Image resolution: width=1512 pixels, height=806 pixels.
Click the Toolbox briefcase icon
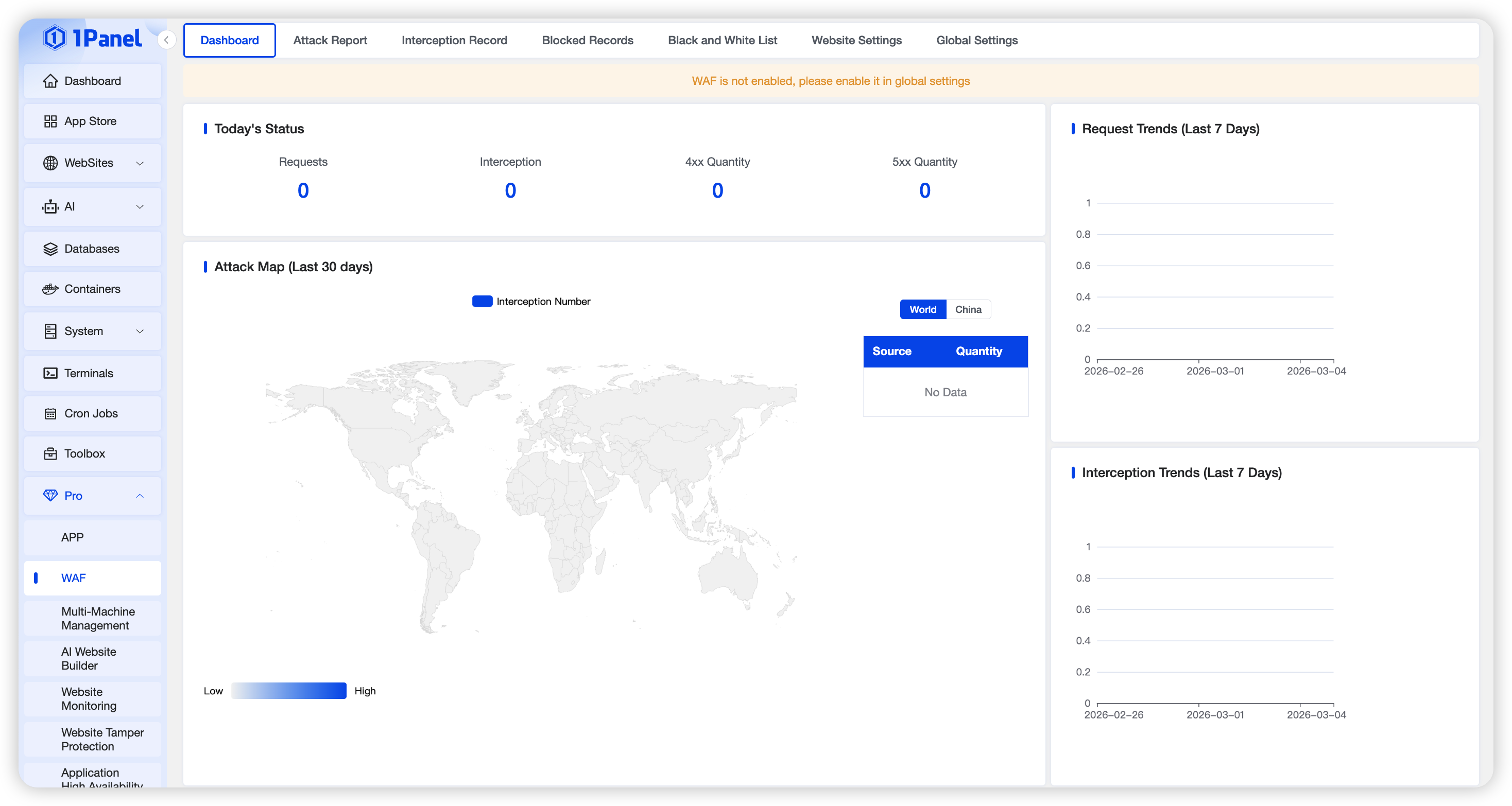(x=50, y=453)
